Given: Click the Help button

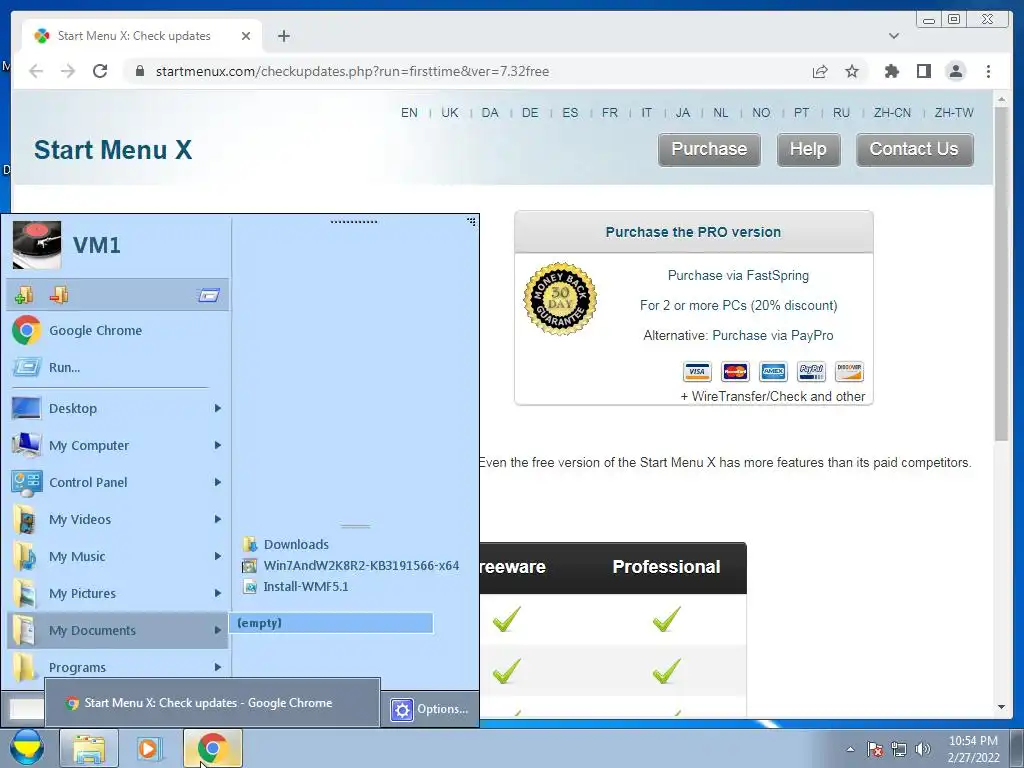Looking at the screenshot, I should click(x=808, y=150).
